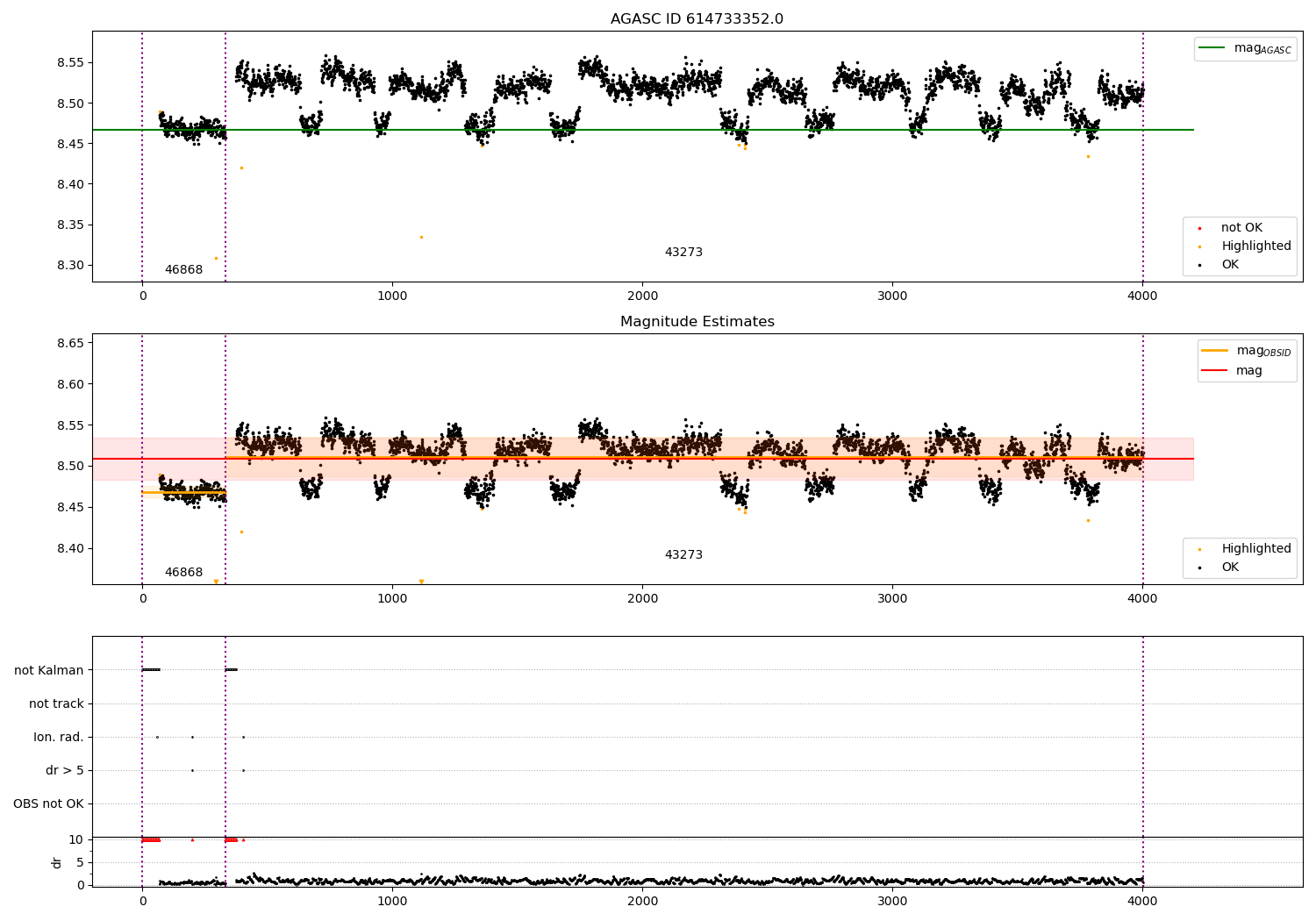Select red line sample beside mag legend entry
The width and height of the screenshot is (1316, 921).
(1214, 371)
